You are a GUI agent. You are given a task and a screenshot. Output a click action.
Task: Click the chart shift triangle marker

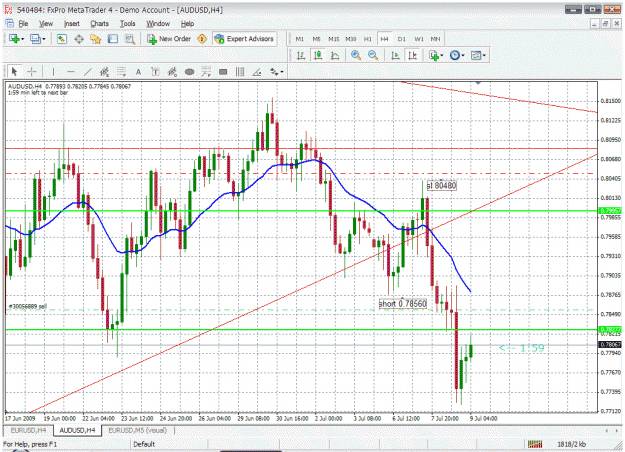point(478,83)
